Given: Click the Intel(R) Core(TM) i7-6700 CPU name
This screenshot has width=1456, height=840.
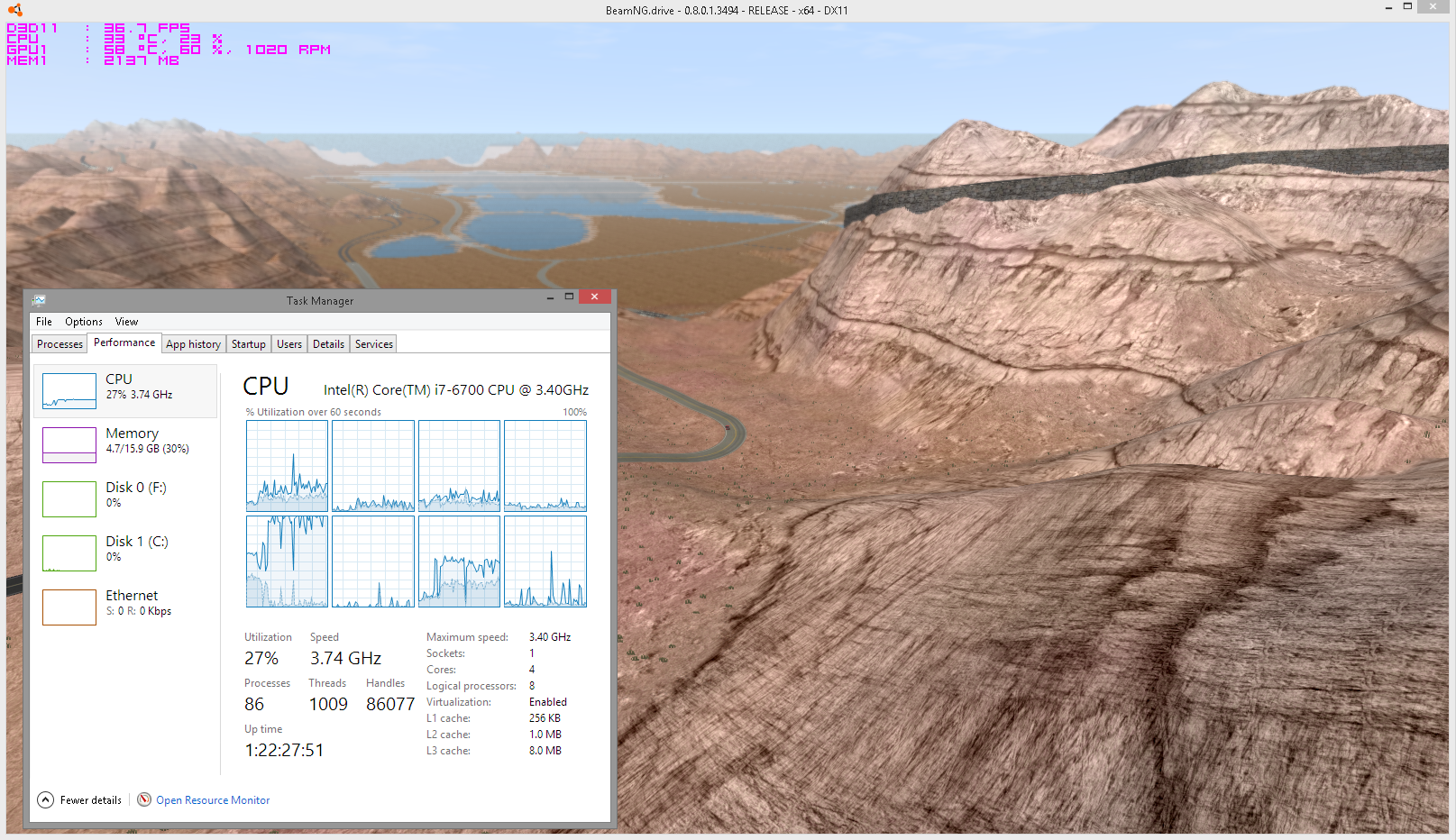Looking at the screenshot, I should click(x=456, y=390).
